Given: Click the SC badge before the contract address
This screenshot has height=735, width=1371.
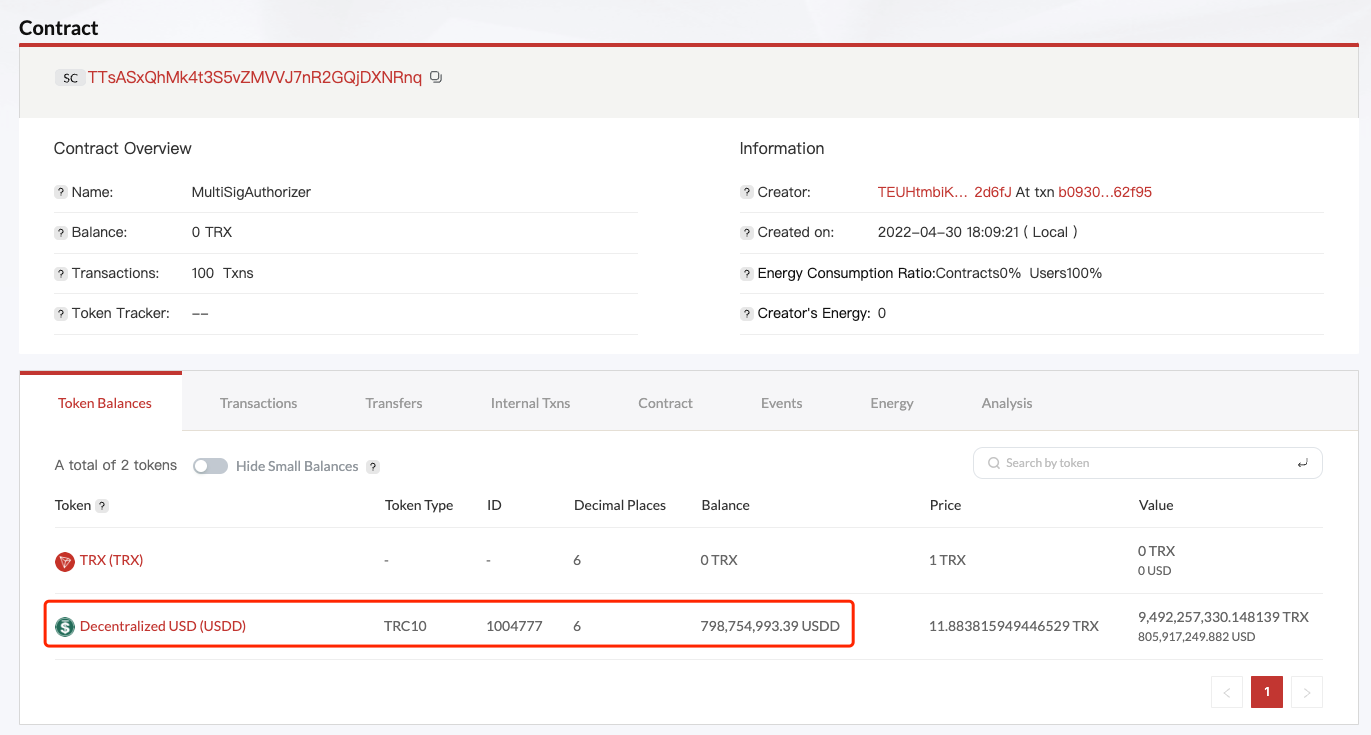Looking at the screenshot, I should tap(70, 78).
